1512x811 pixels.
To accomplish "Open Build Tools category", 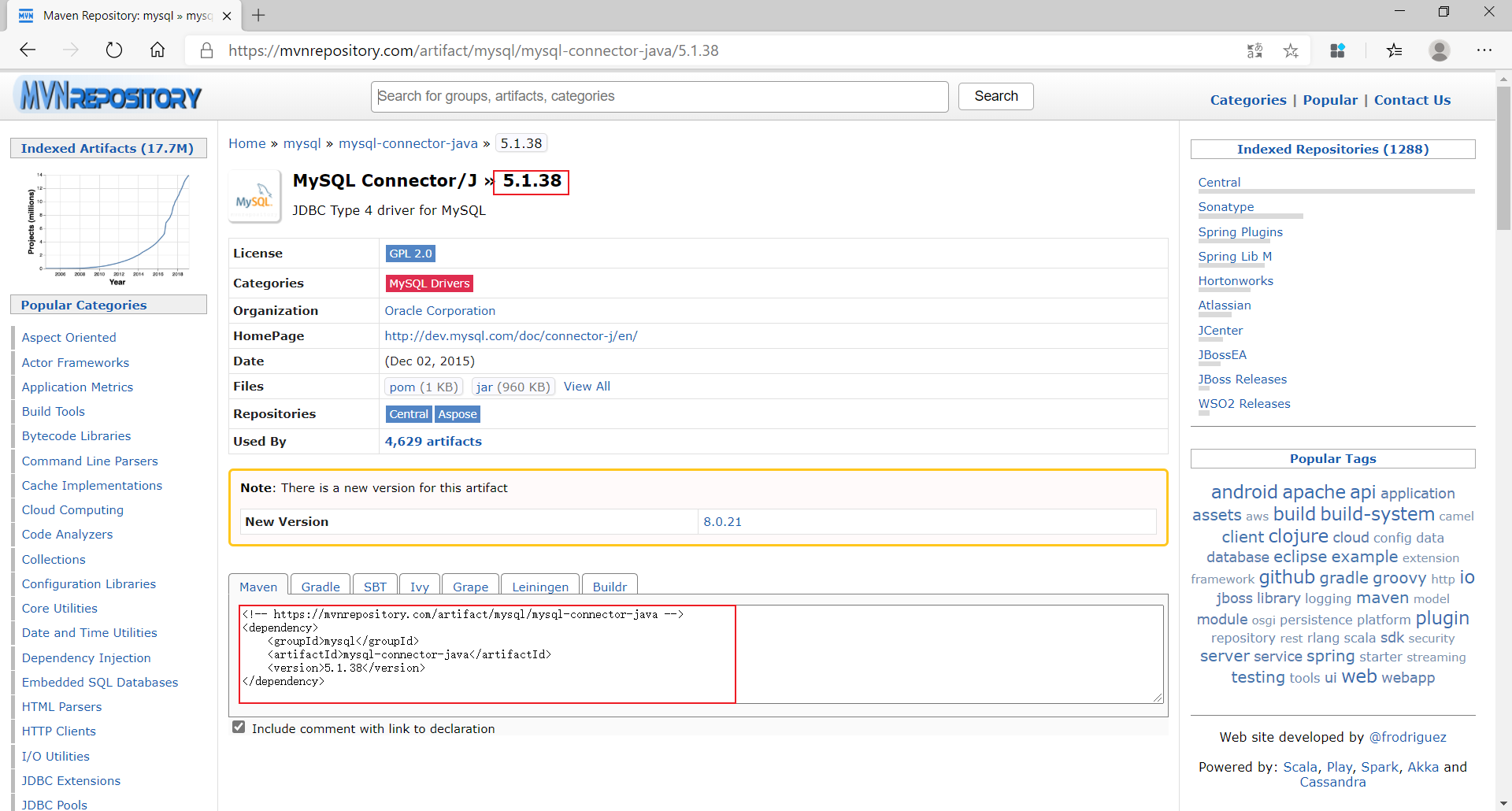I will coord(53,412).
